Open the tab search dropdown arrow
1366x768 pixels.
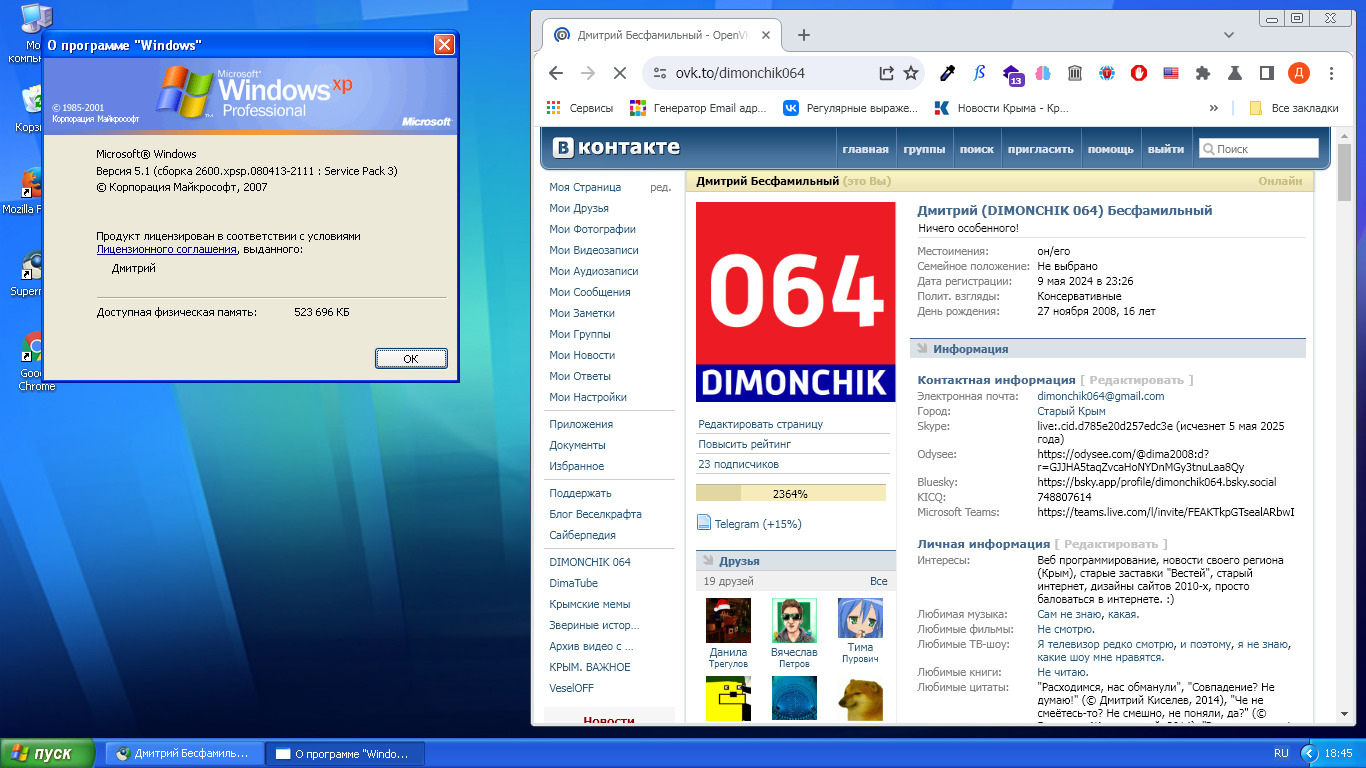point(1229,35)
